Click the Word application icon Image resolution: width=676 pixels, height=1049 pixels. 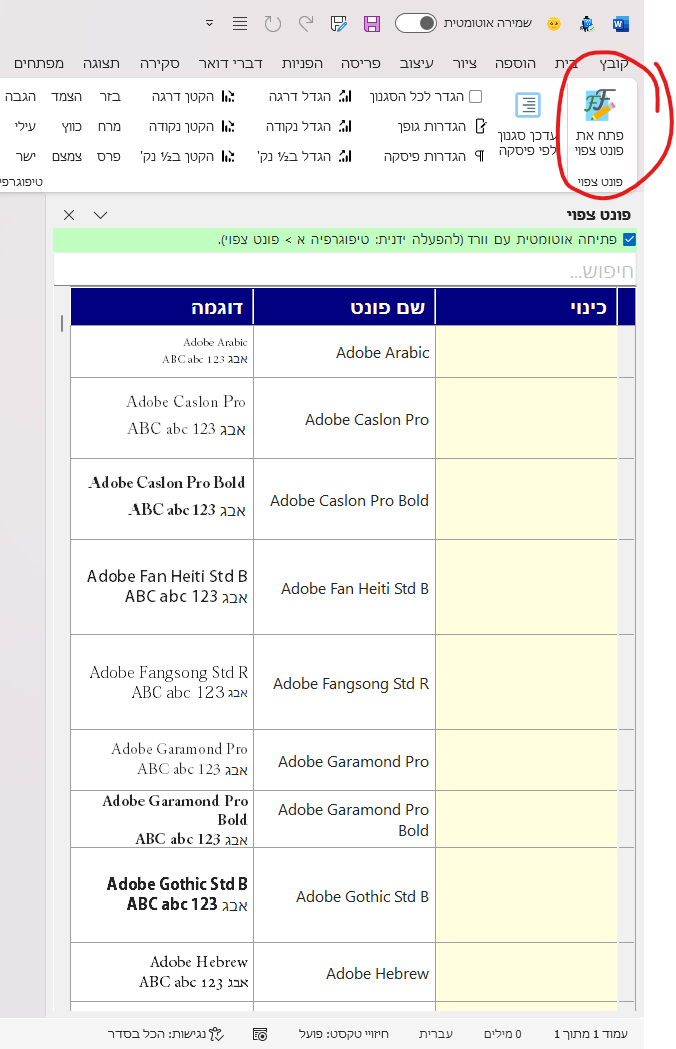point(620,24)
